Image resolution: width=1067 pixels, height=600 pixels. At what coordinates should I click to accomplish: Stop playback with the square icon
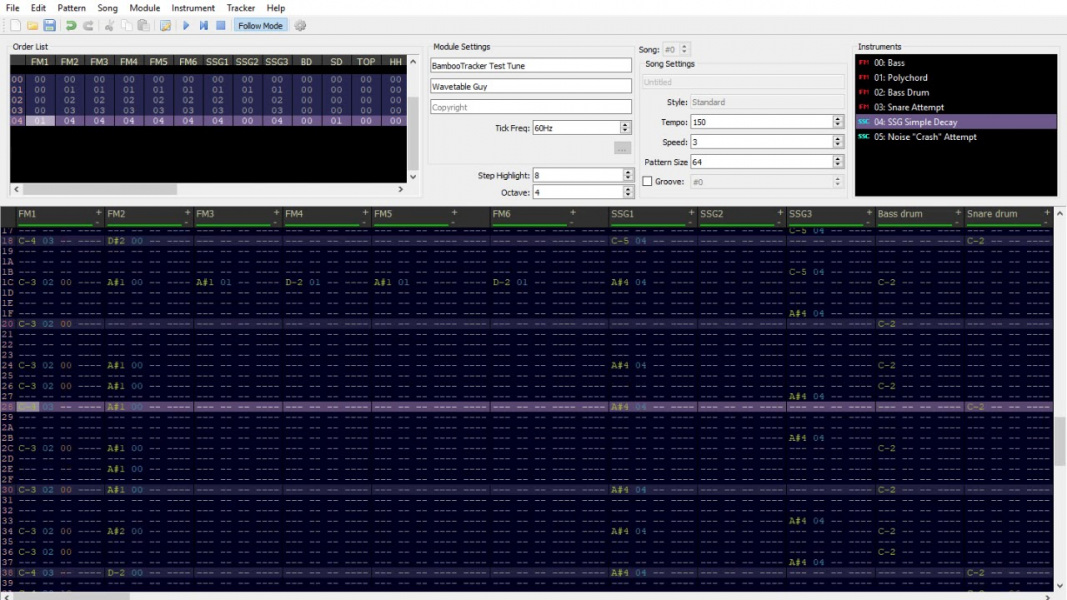[220, 26]
